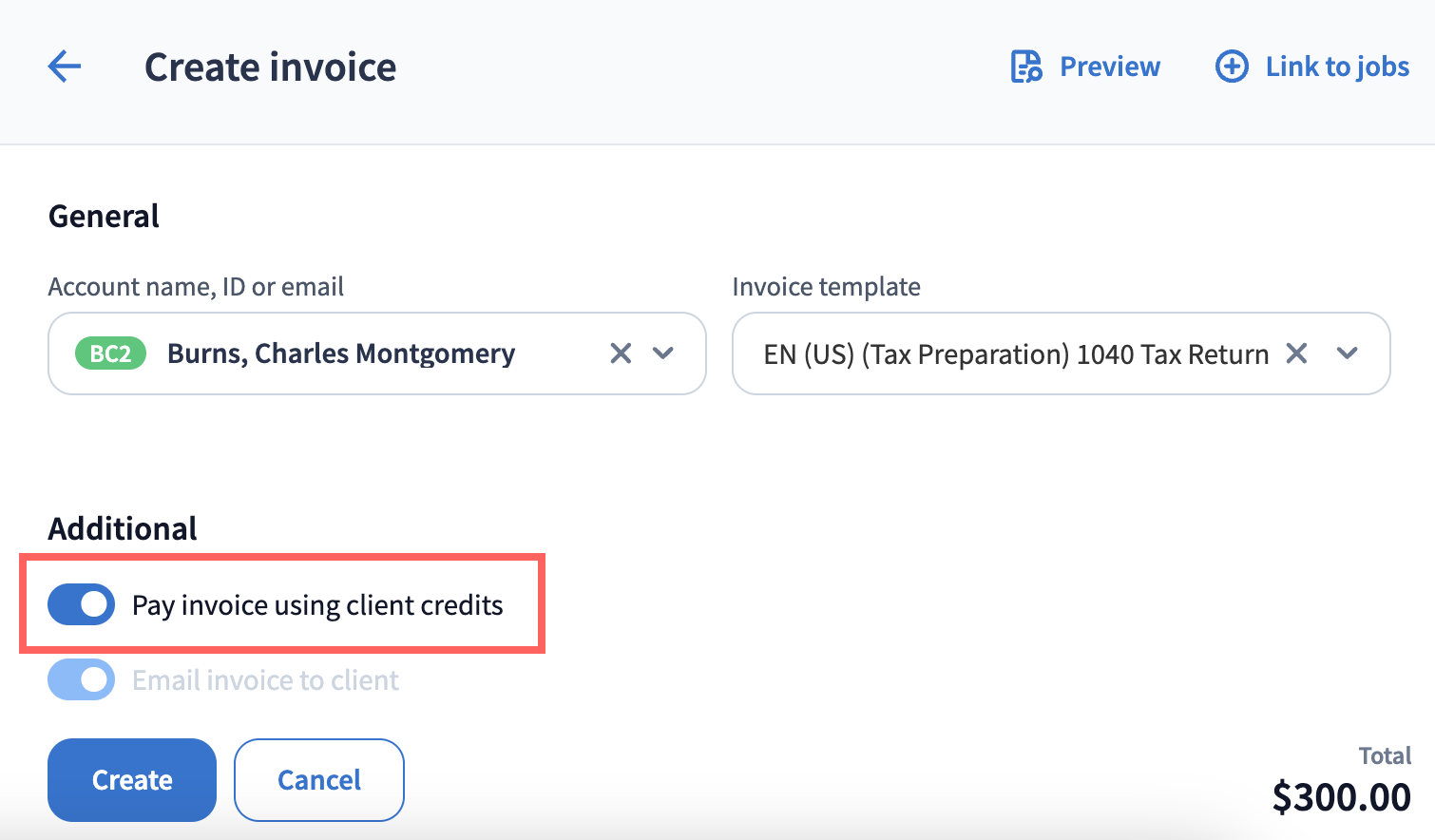
Task: Expand the Invoice template dropdown chevron
Action: click(1347, 353)
